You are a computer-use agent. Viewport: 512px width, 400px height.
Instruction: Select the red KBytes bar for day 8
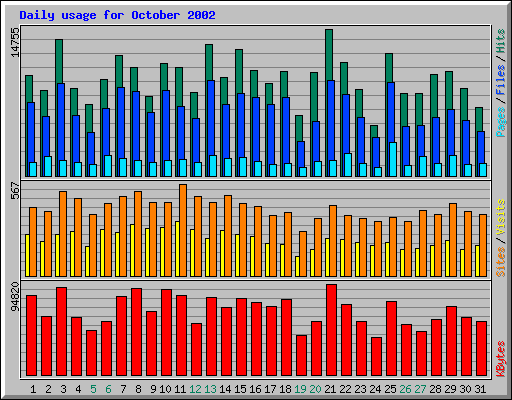136,332
